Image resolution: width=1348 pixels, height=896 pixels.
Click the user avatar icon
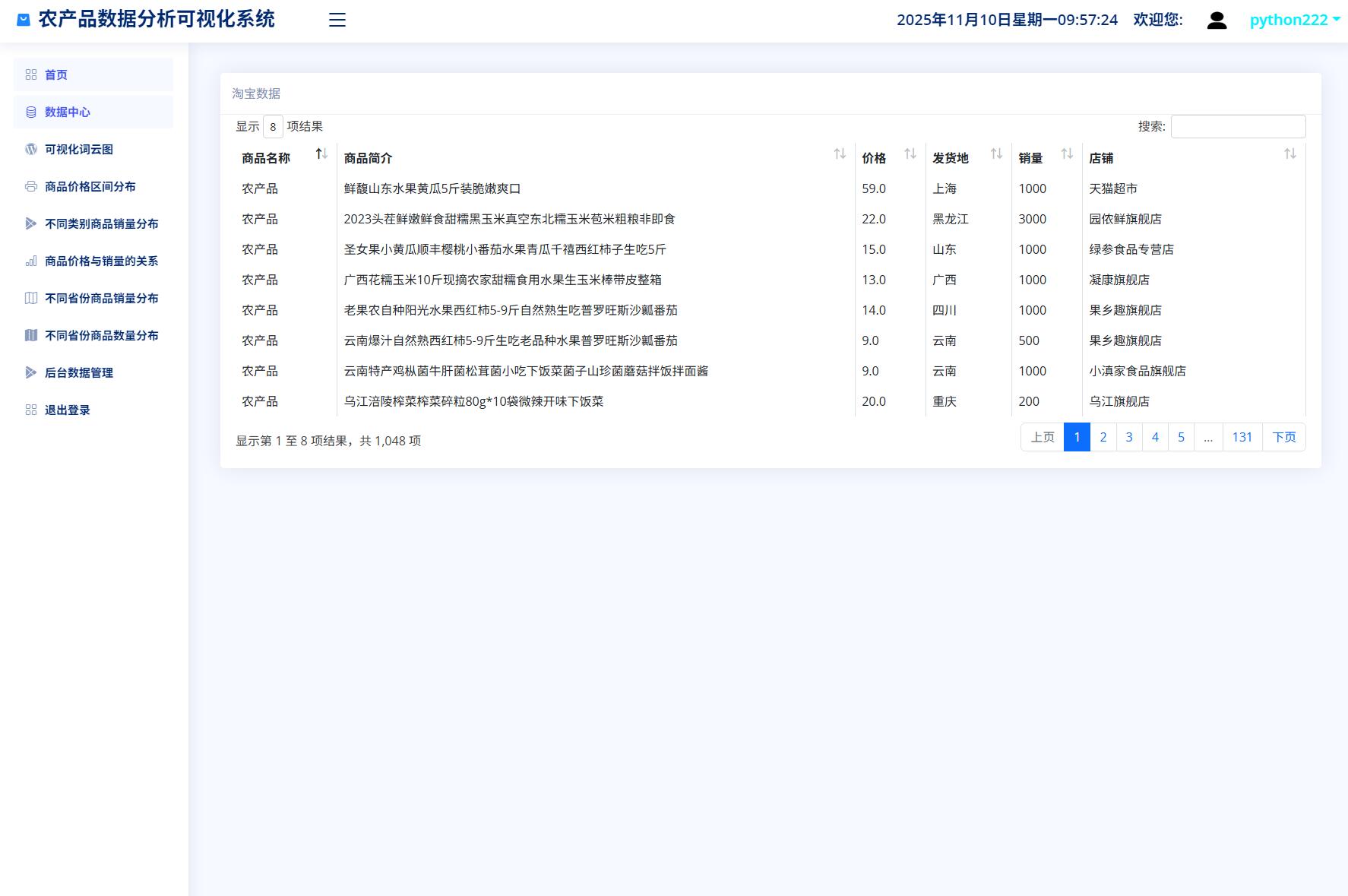click(1217, 21)
